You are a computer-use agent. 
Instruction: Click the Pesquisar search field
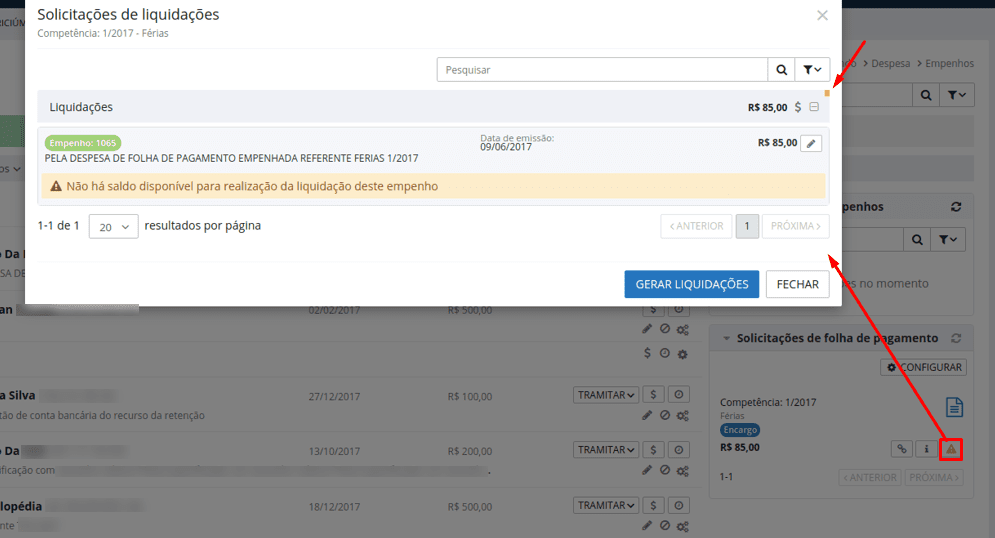pyautogui.click(x=601, y=70)
